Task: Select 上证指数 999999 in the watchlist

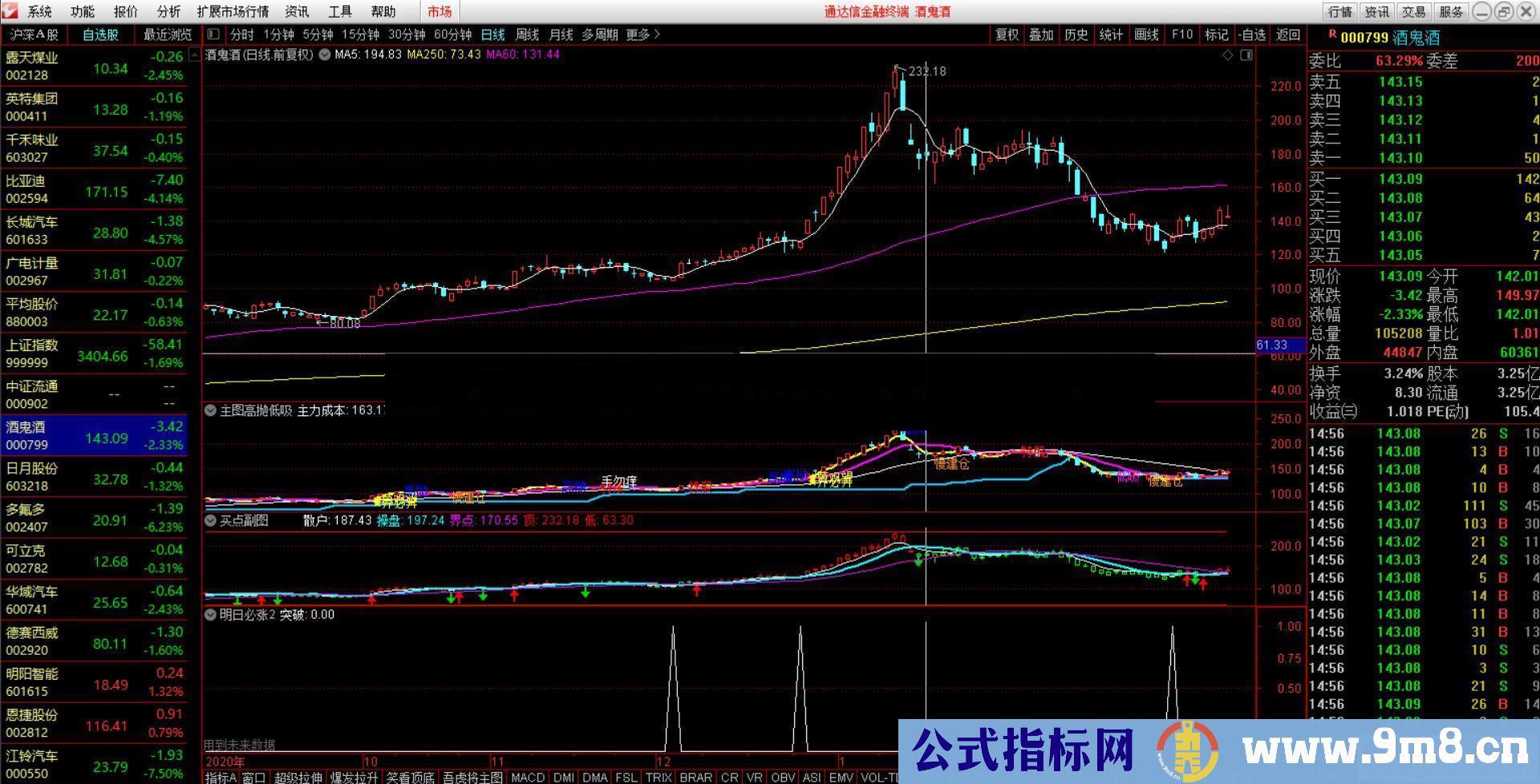Action: (94, 354)
